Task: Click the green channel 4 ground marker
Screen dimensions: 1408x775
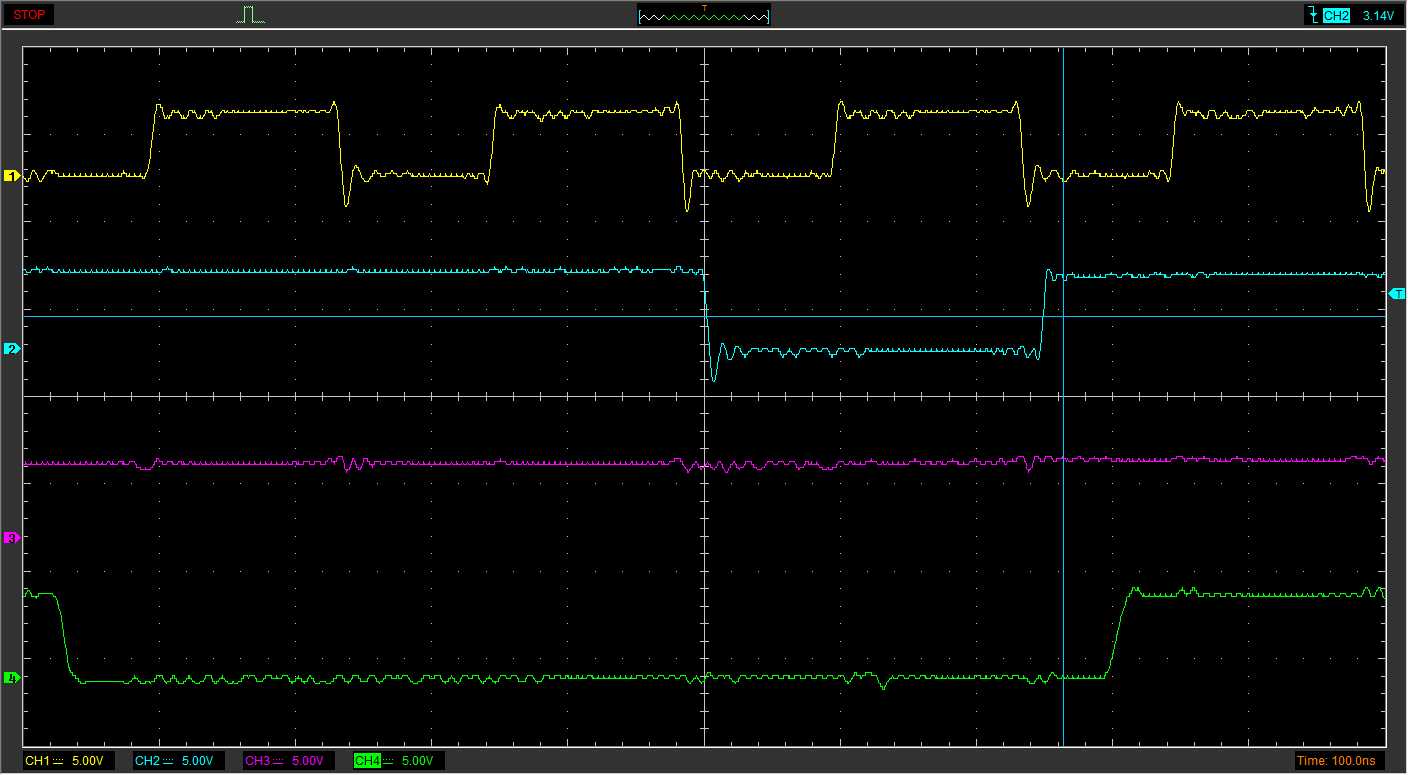Action: [x=12, y=678]
